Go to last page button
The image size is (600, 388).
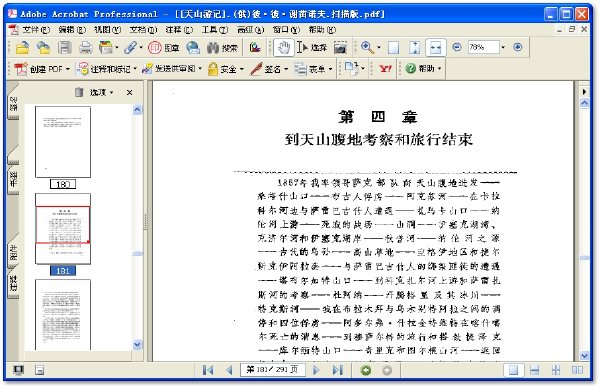338,370
